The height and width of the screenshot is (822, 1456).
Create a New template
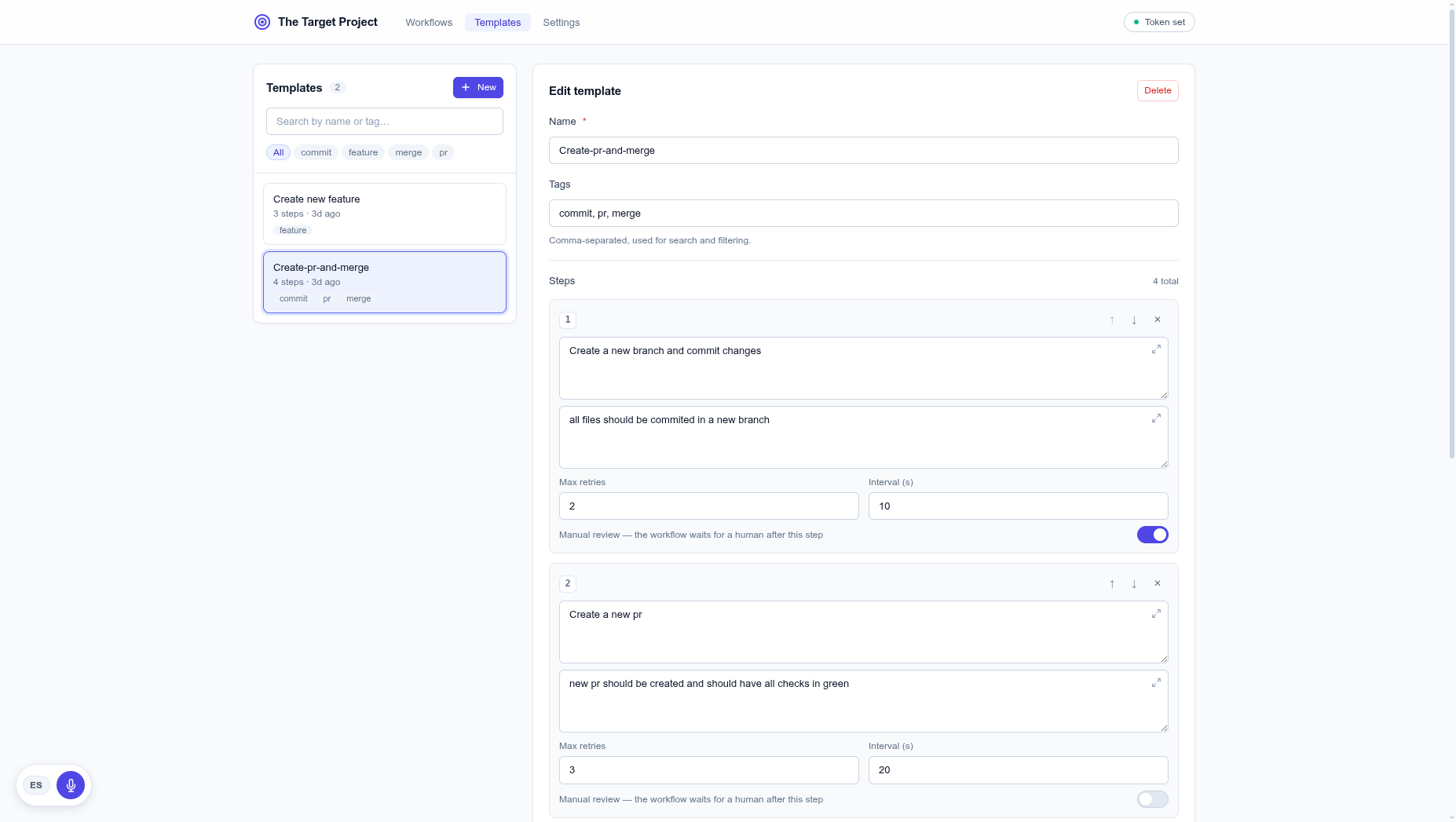coord(478,87)
